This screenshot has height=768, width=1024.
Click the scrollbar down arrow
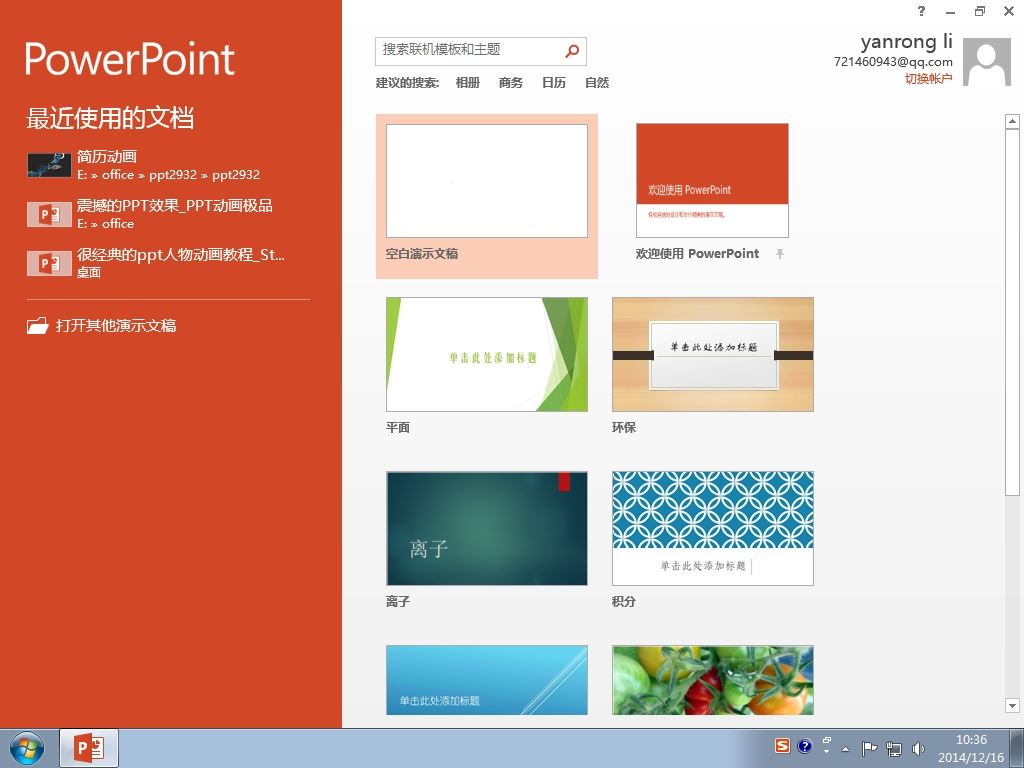pyautogui.click(x=1012, y=705)
